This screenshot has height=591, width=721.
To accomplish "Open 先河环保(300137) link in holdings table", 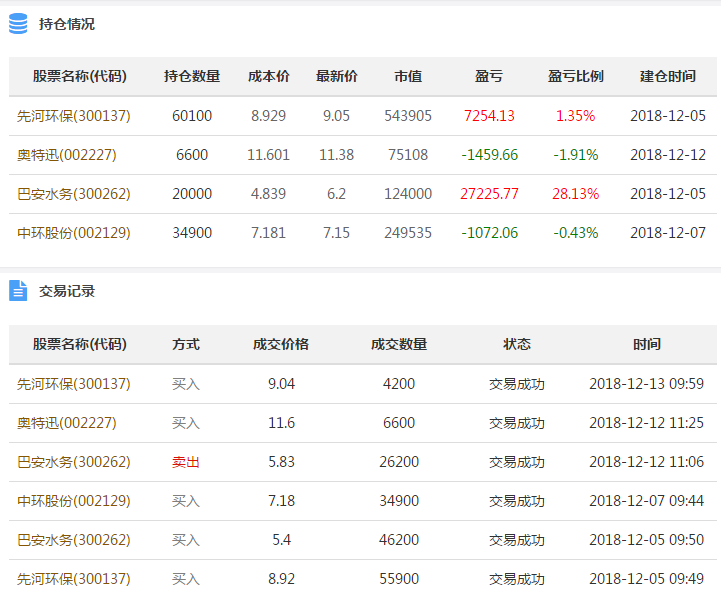I will tap(74, 115).
